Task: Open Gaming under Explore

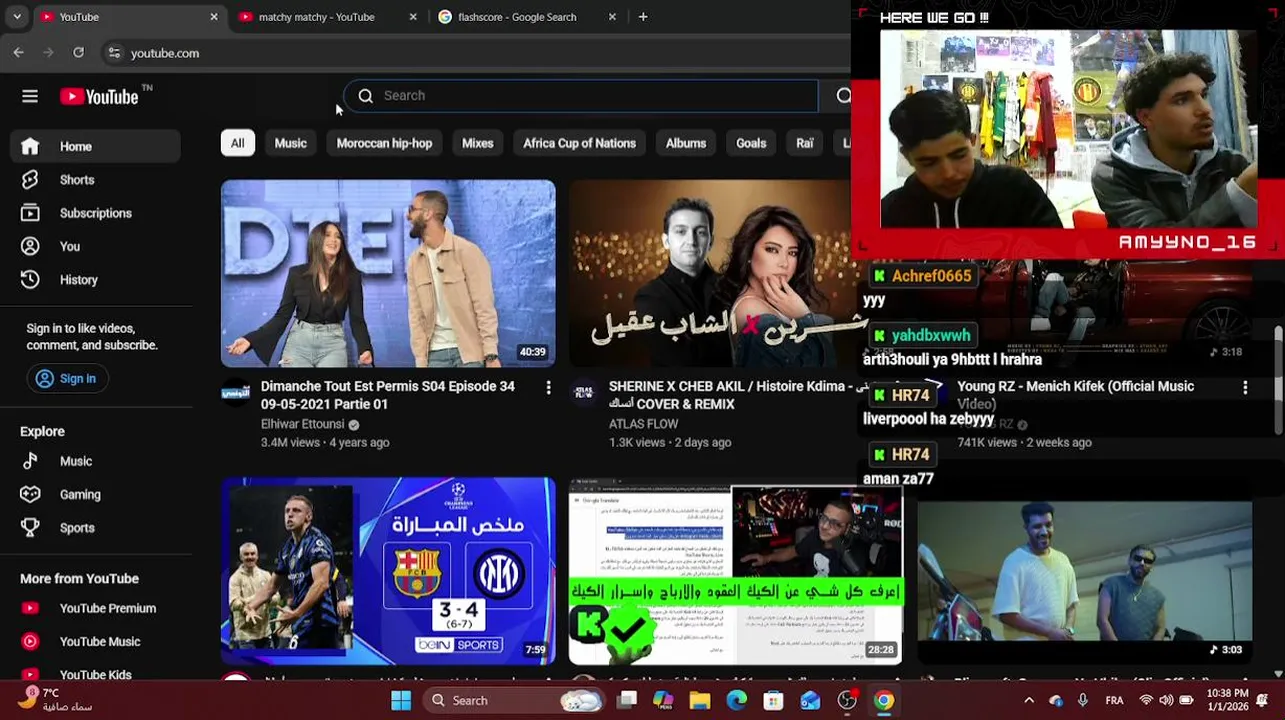Action: click(95, 495)
